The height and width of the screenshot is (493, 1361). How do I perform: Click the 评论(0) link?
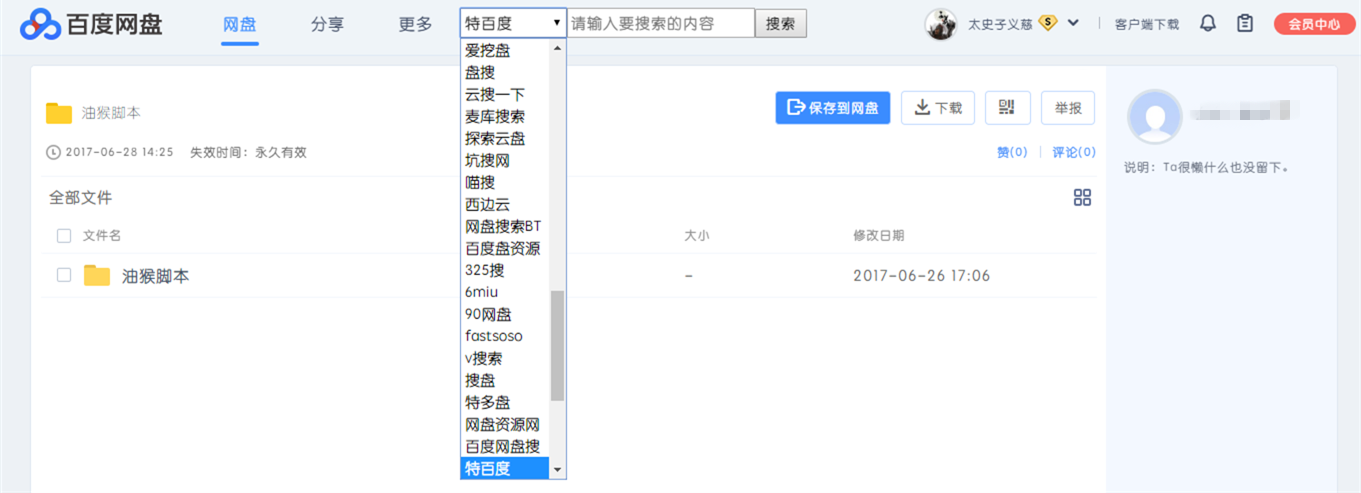1074,153
